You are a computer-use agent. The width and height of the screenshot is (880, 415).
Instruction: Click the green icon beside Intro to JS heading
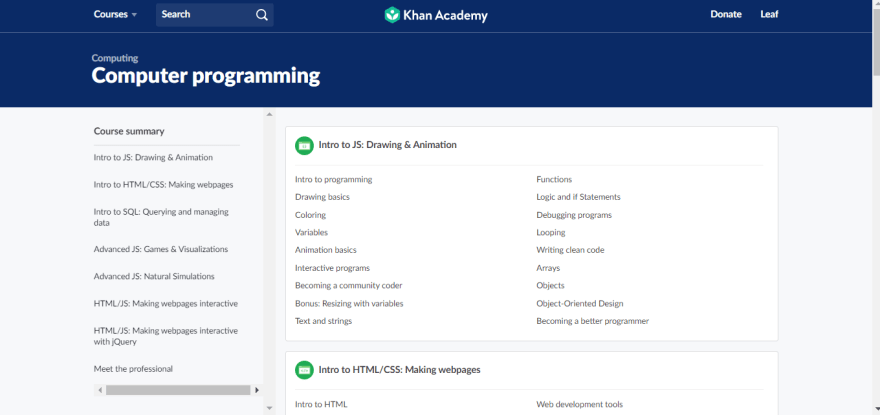point(304,145)
